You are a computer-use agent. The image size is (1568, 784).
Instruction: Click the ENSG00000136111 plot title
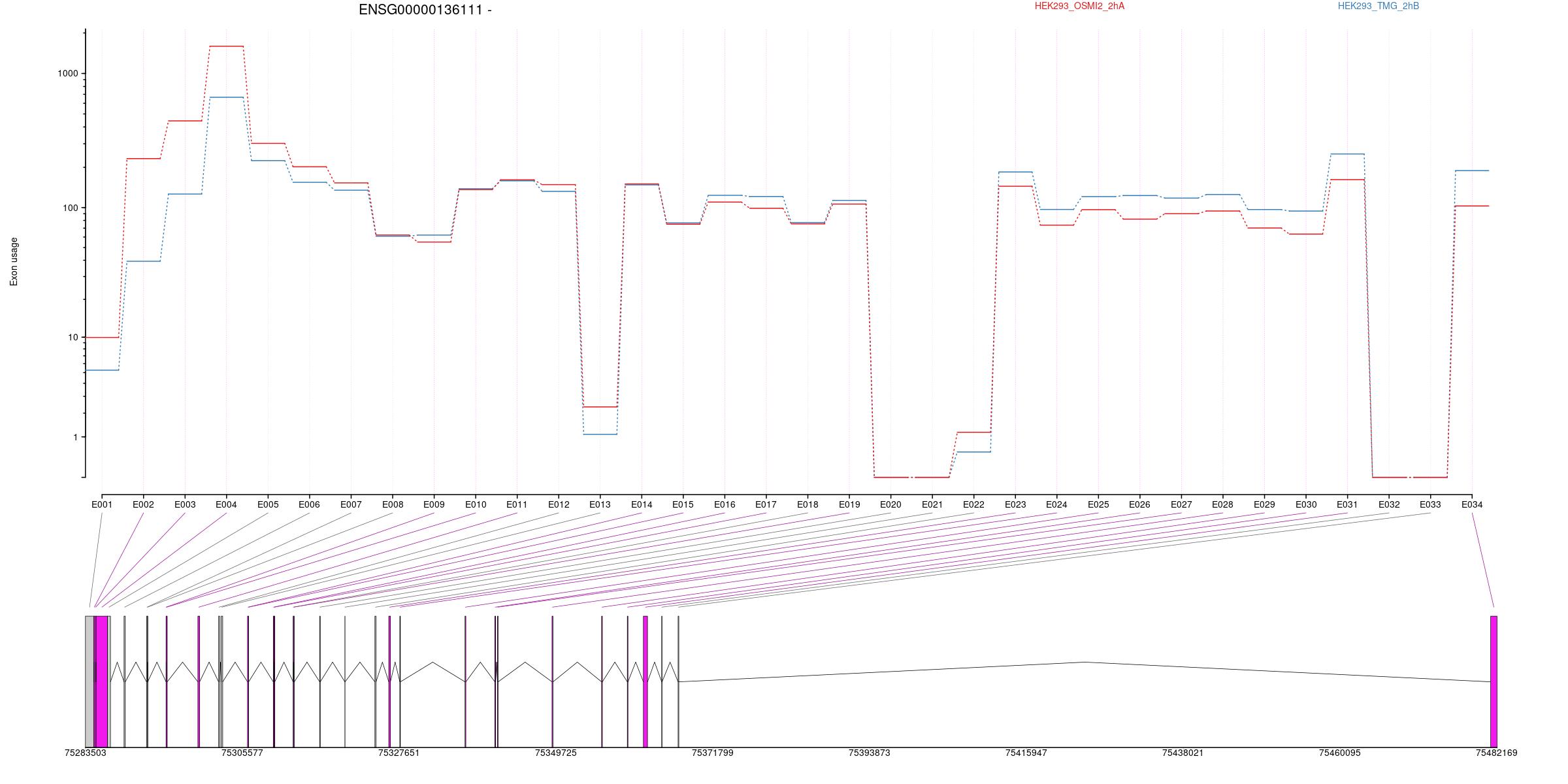[425, 10]
